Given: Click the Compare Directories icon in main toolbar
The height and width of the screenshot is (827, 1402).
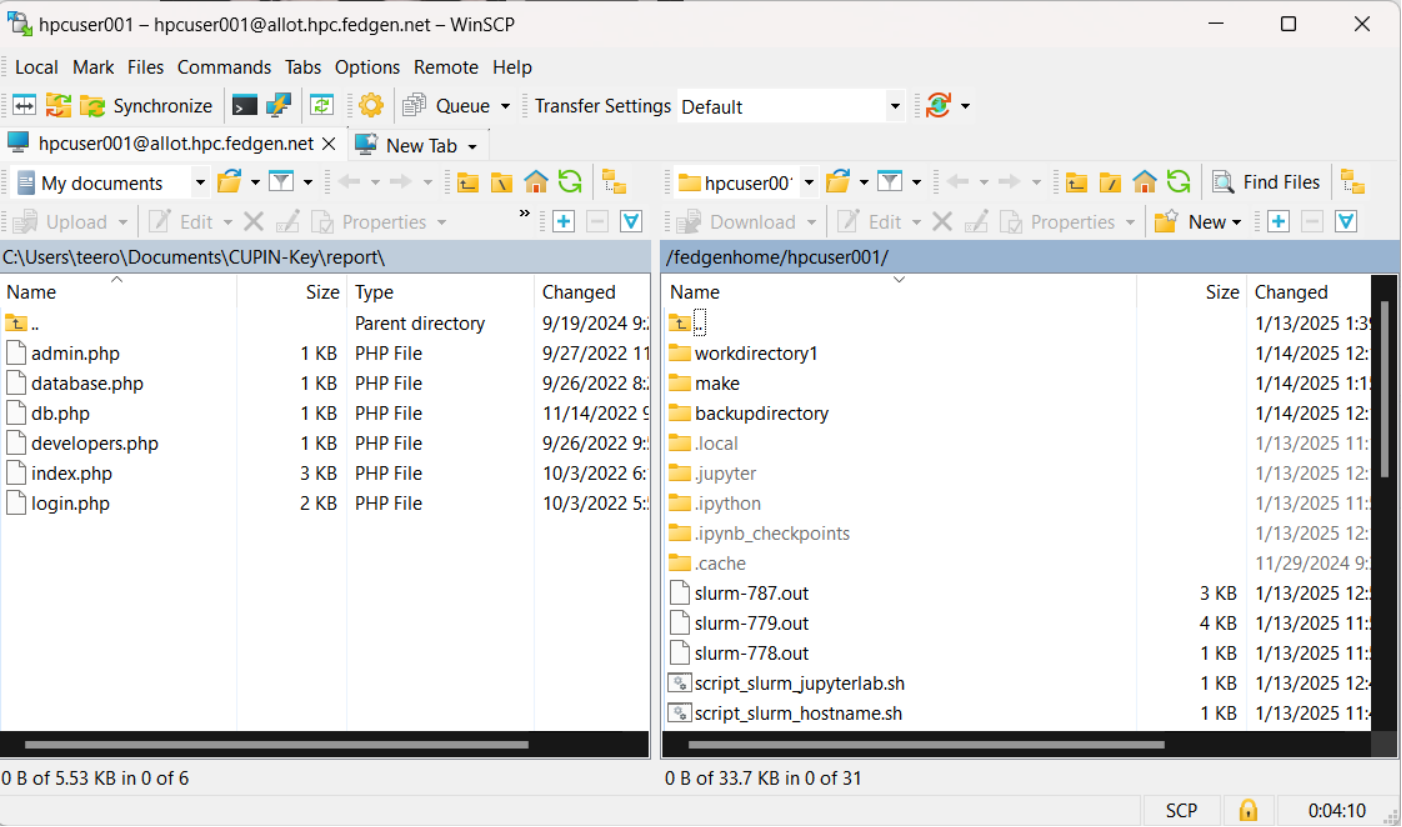Looking at the screenshot, I should (x=25, y=105).
